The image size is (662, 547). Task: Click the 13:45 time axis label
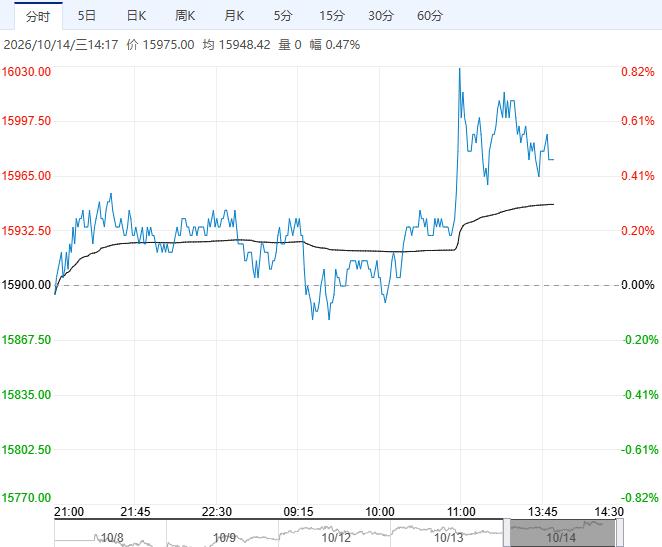(543, 512)
